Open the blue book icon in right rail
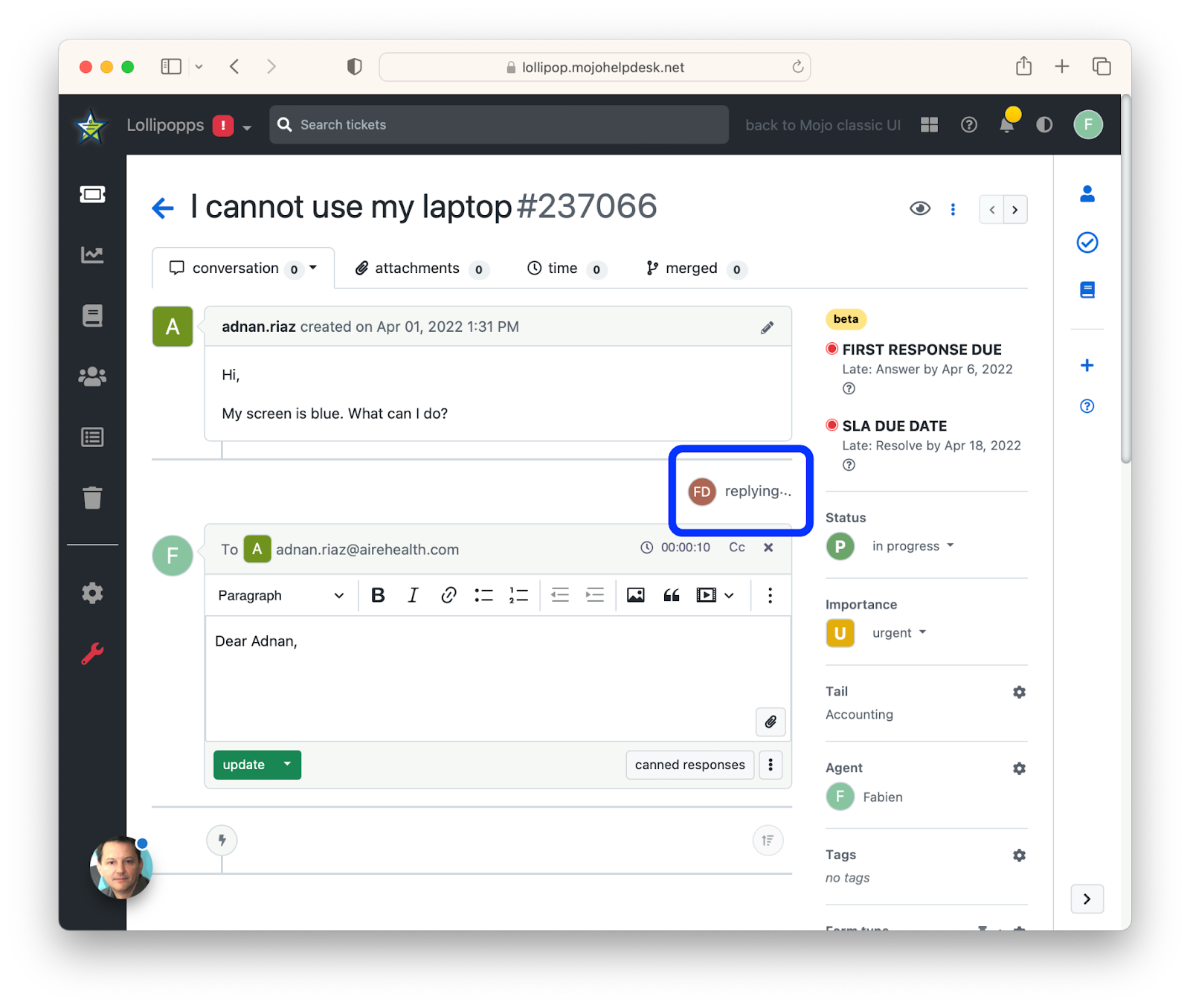The height and width of the screenshot is (1008, 1190). pyautogui.click(x=1087, y=290)
